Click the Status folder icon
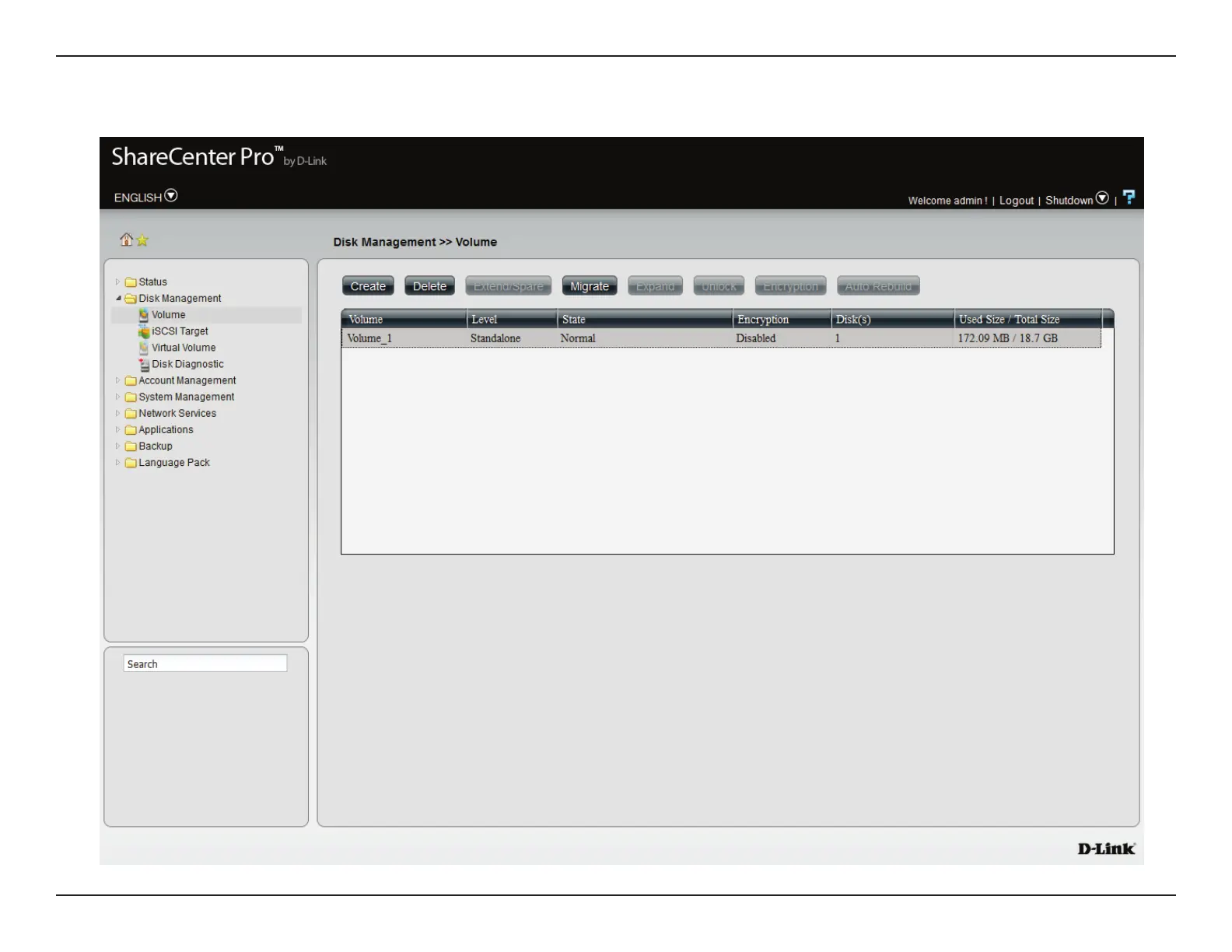 [x=131, y=282]
